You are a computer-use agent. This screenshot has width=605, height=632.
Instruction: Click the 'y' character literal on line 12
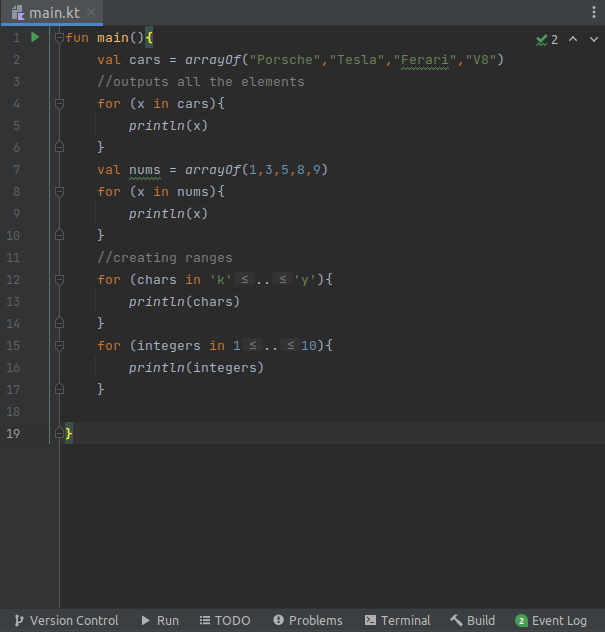[305, 280]
